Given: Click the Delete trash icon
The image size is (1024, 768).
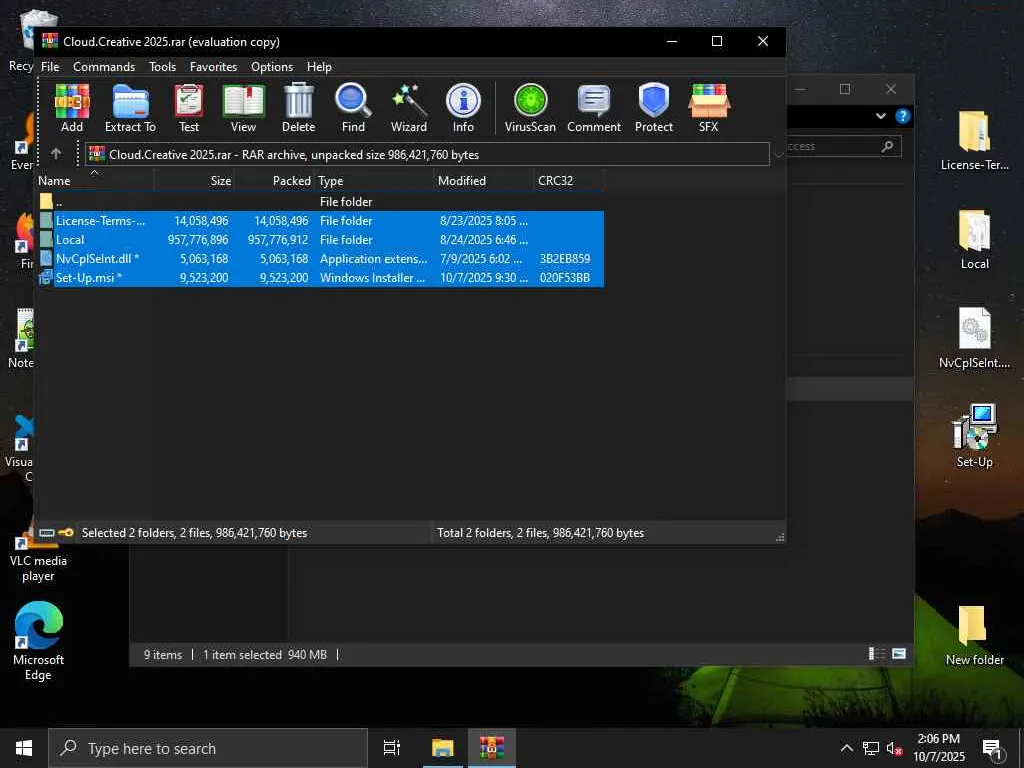Looking at the screenshot, I should click(298, 108).
